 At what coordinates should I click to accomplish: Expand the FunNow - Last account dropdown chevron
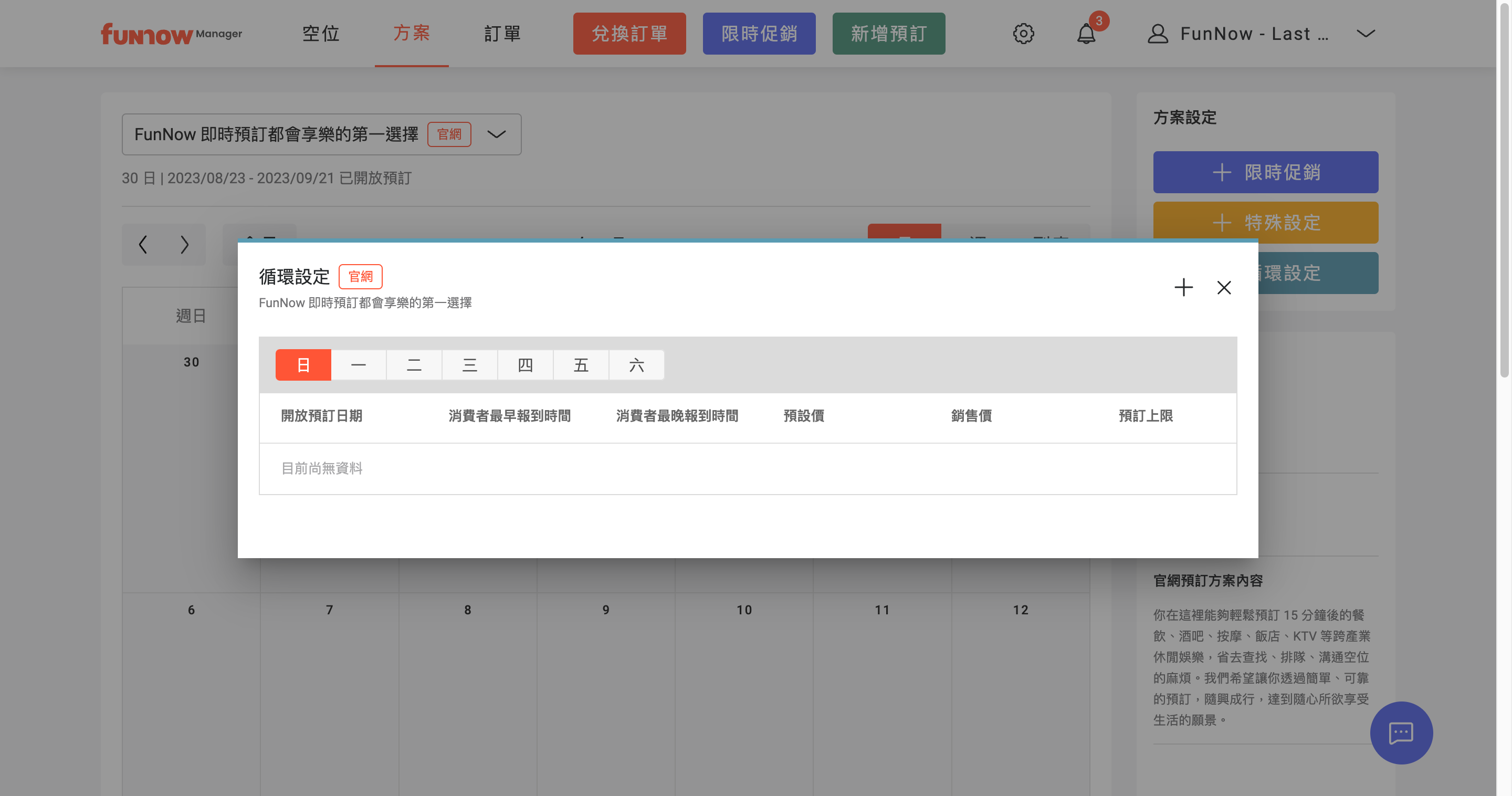click(1366, 34)
